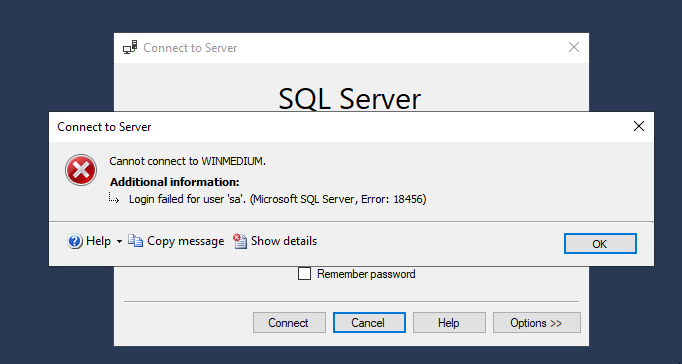Click the large SQL Server heading
This screenshot has height=364, width=682.
[350, 99]
